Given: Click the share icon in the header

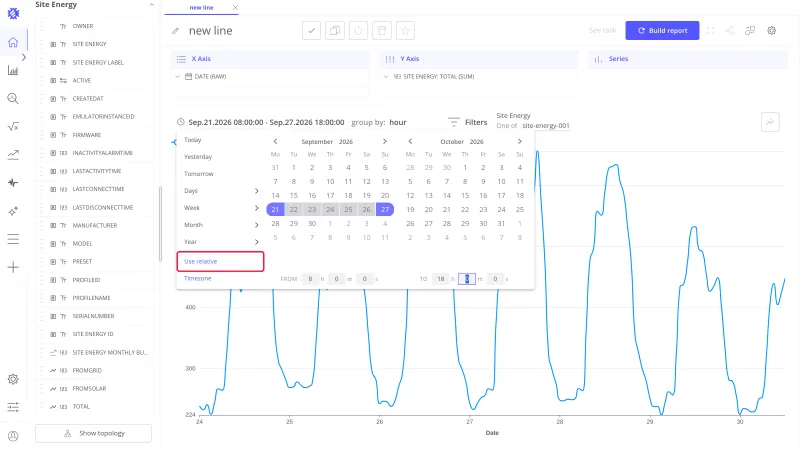Looking at the screenshot, I should tap(730, 31).
